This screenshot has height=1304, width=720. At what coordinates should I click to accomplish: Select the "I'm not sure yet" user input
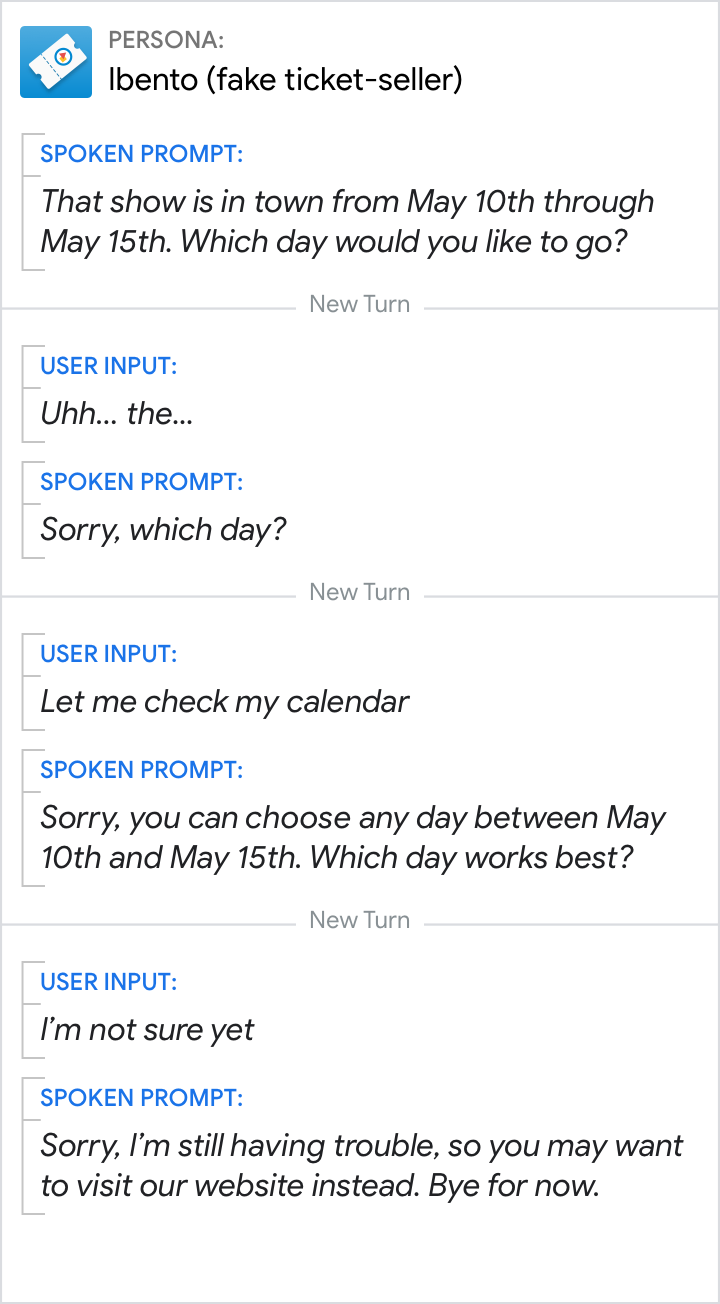(147, 1029)
